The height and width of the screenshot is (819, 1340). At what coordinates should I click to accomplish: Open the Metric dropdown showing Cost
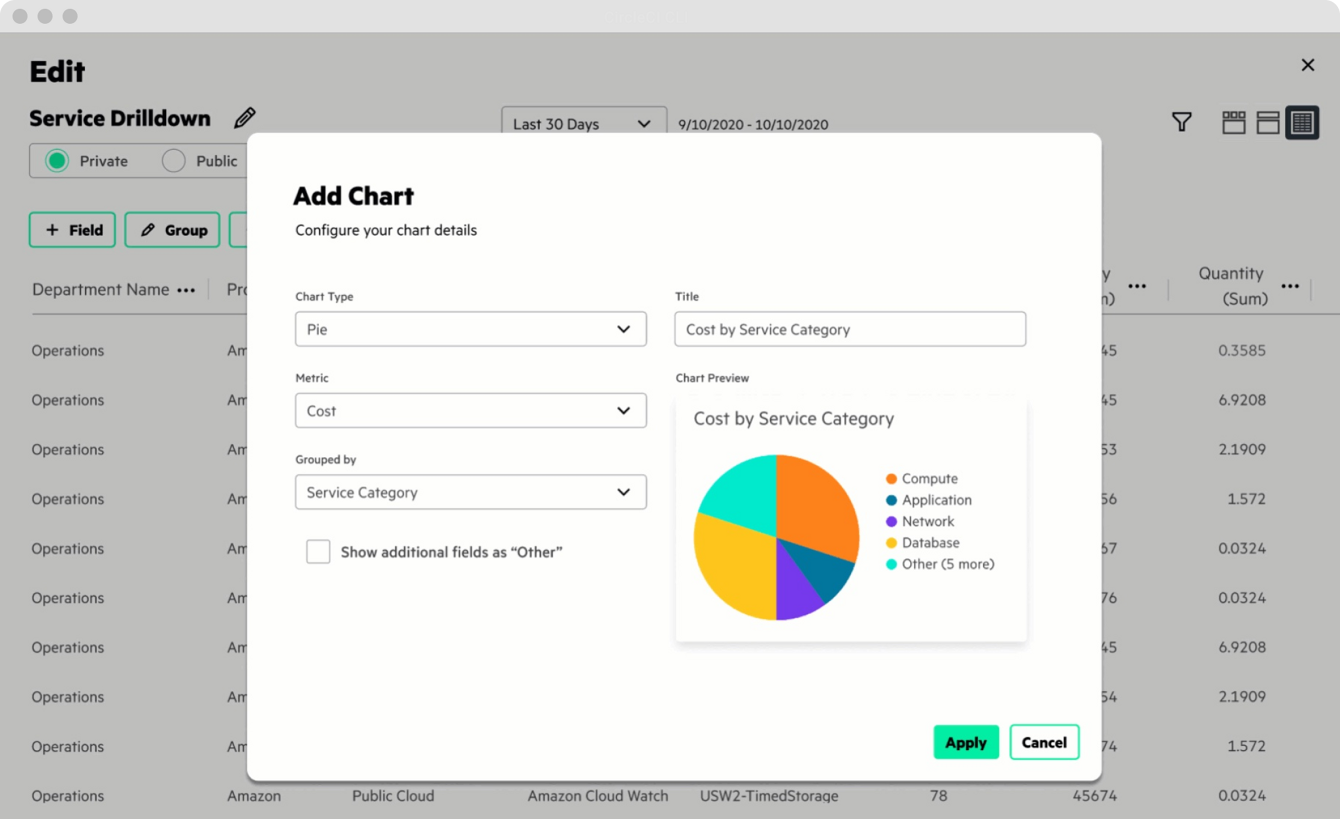pyautogui.click(x=470, y=411)
